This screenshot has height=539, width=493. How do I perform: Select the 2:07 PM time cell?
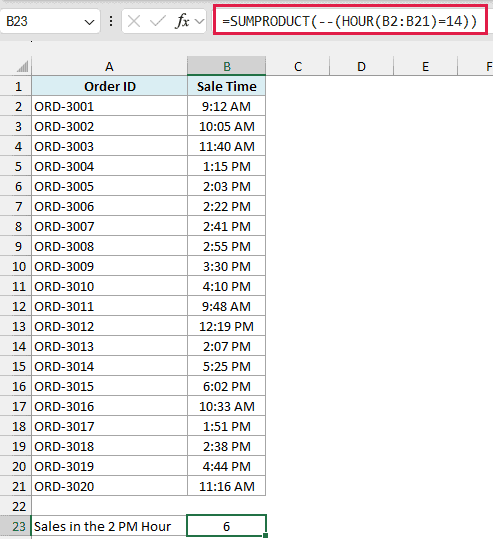click(227, 346)
